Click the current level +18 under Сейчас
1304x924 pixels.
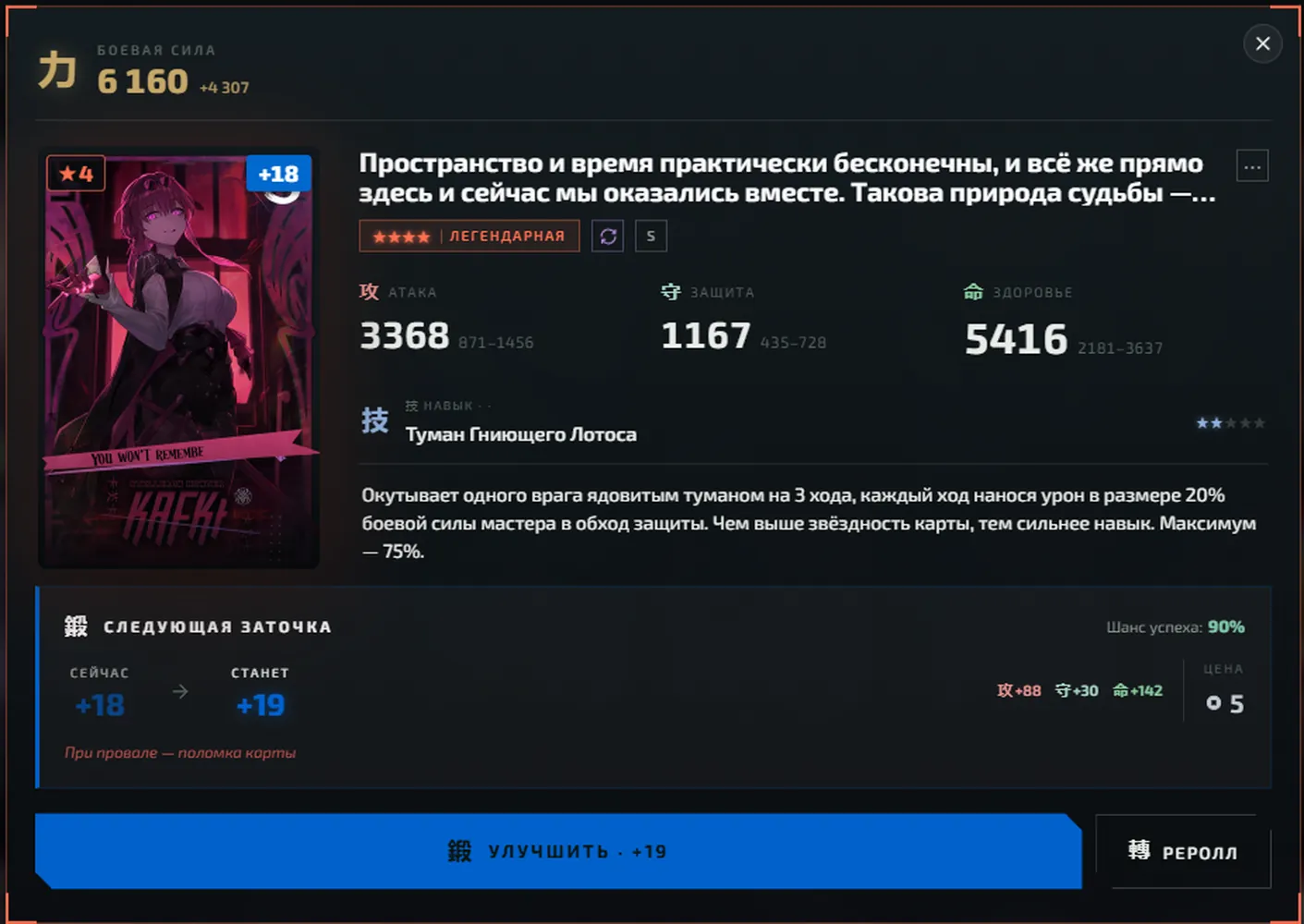click(x=99, y=706)
